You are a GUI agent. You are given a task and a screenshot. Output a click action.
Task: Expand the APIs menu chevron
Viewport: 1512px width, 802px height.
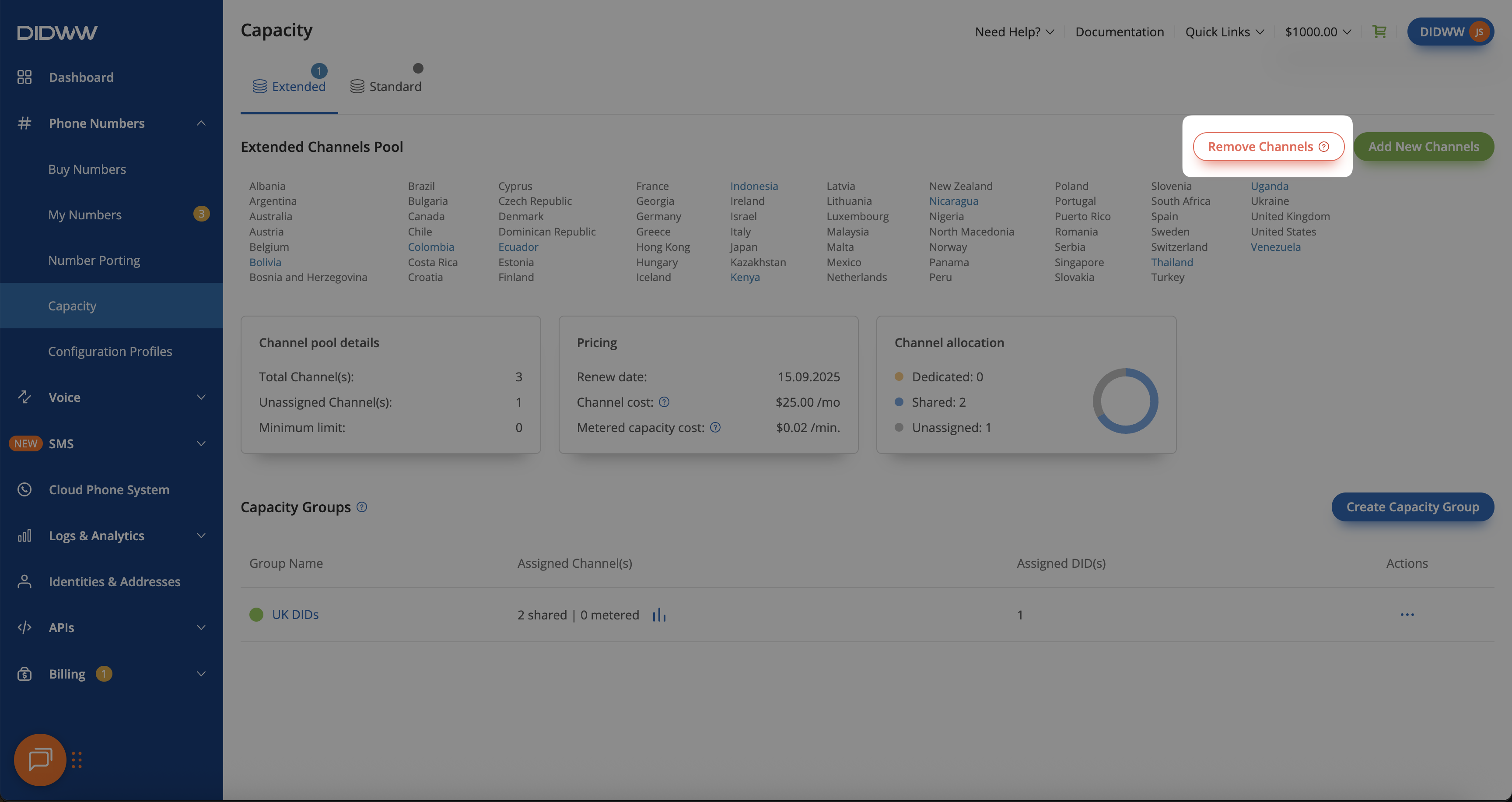pos(201,627)
